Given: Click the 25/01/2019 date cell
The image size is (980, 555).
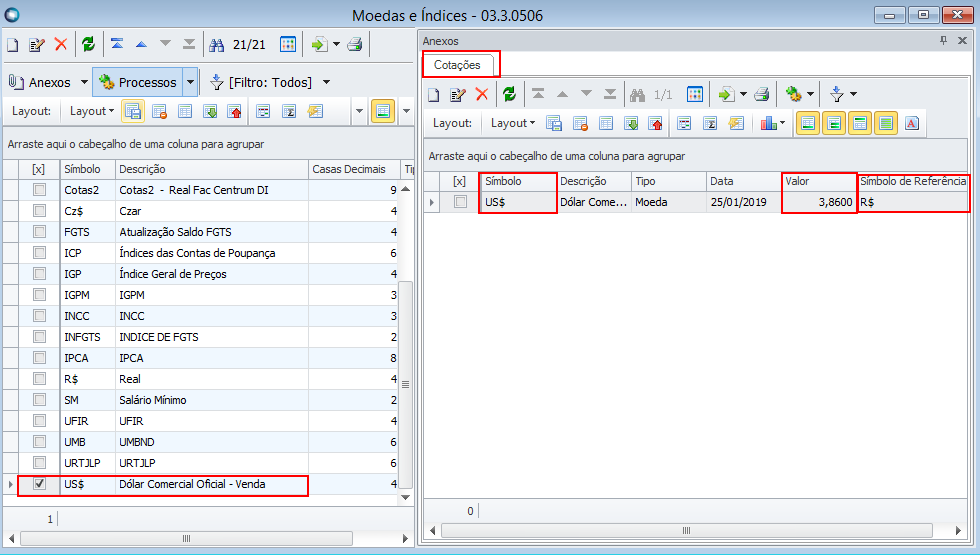Looking at the screenshot, I should click(744, 202).
